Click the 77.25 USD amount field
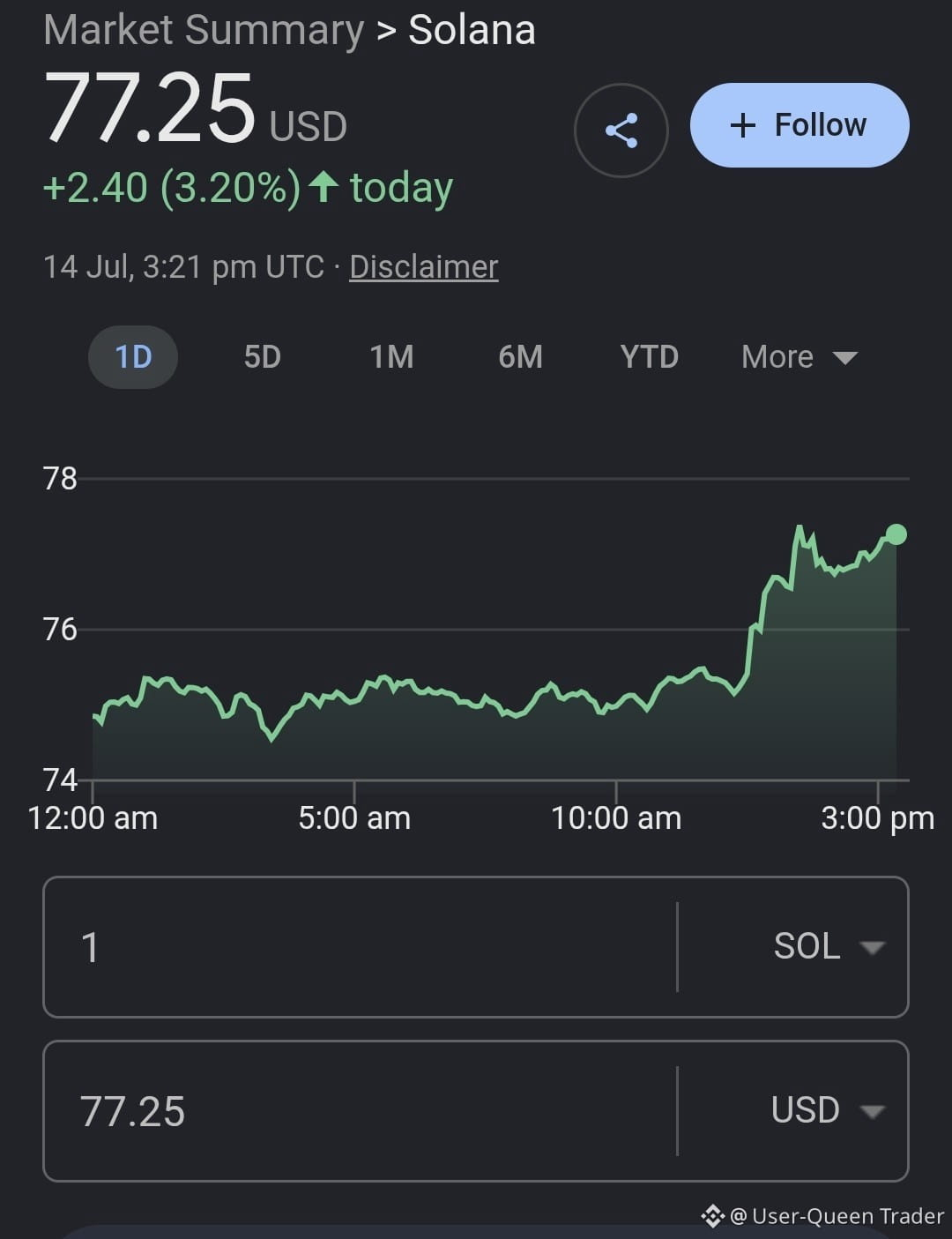This screenshot has width=952, height=1239. click(x=360, y=1111)
